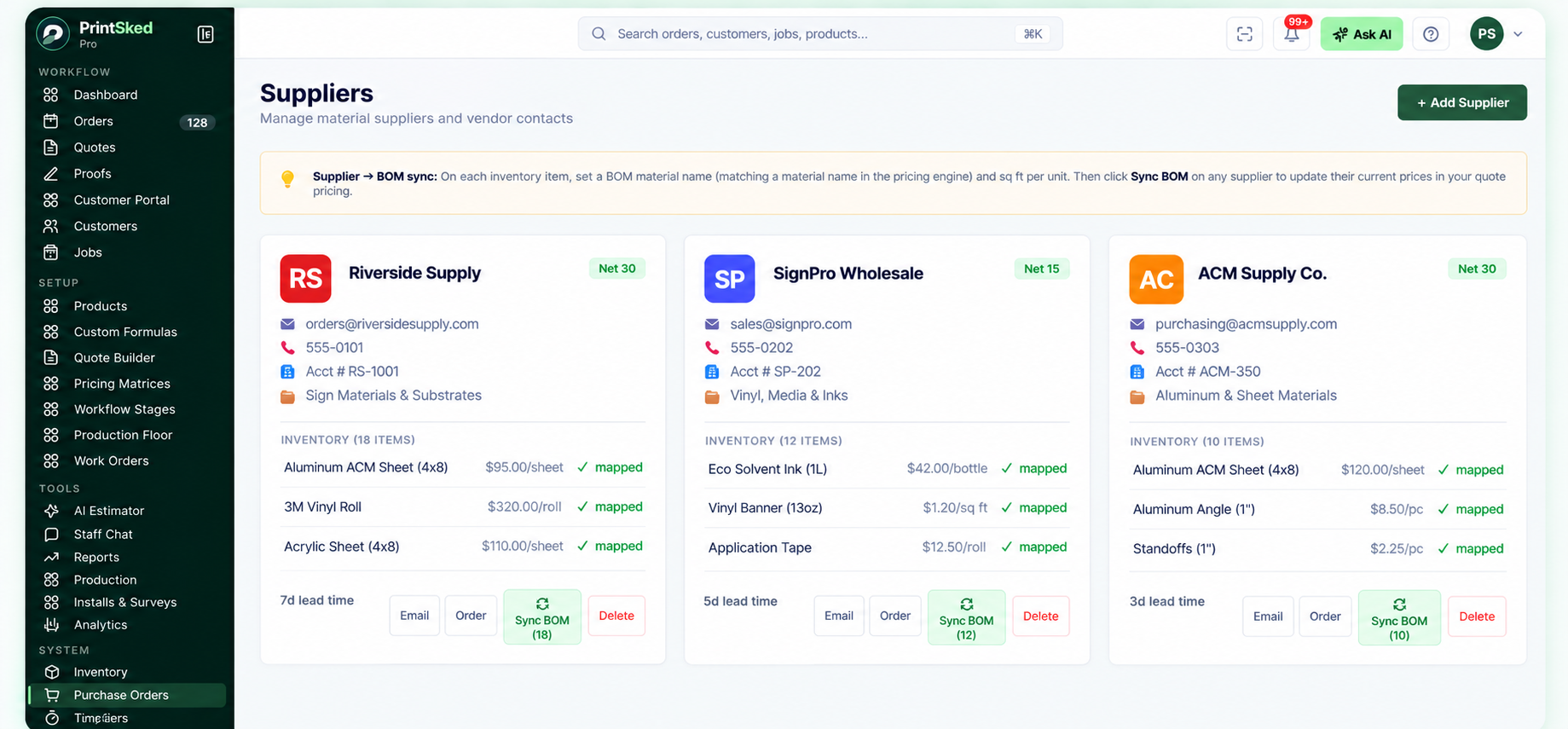This screenshot has height=729, width=1568.
Task: Click Order button for ACM Supply Co.
Action: (x=1325, y=616)
